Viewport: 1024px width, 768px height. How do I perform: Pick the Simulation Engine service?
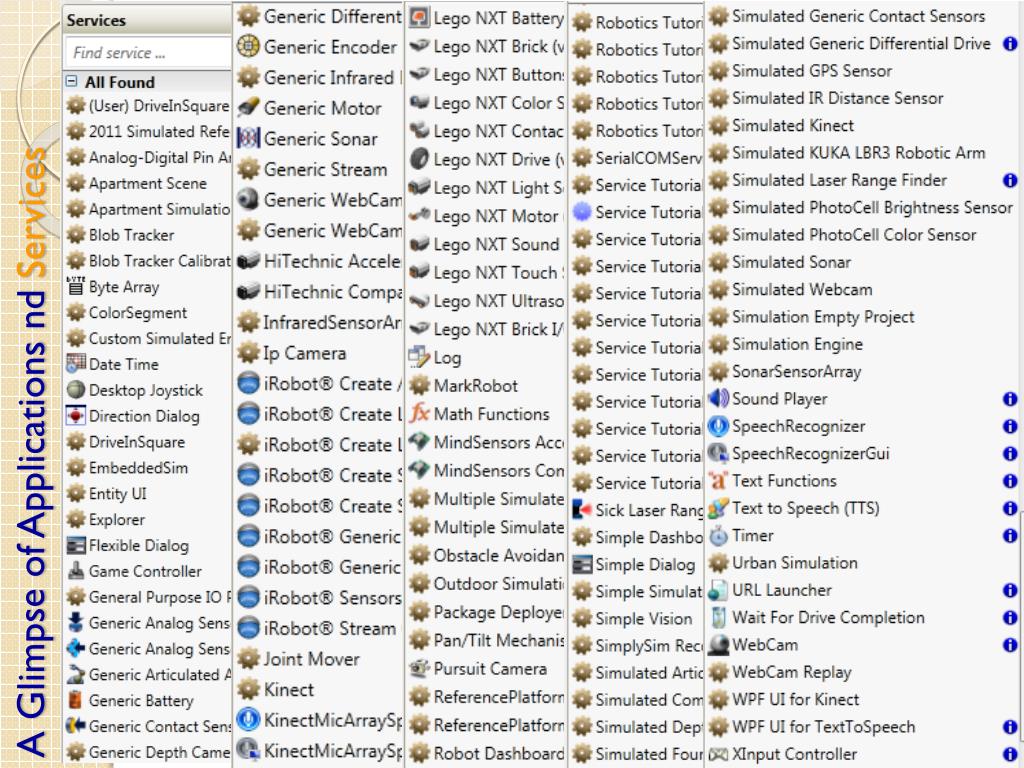point(797,344)
